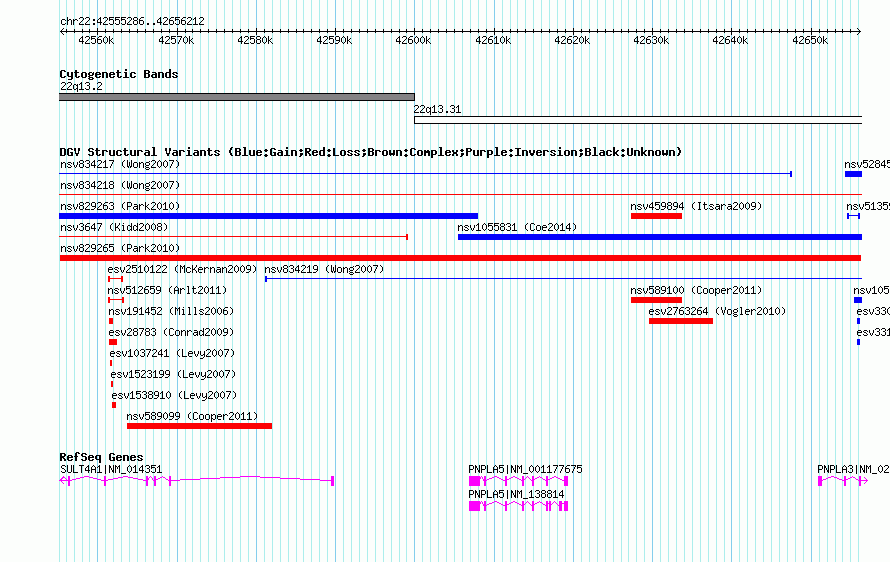Click the RefSeq Genes track title
The width and height of the screenshot is (890, 562).
pyautogui.click(x=101, y=457)
